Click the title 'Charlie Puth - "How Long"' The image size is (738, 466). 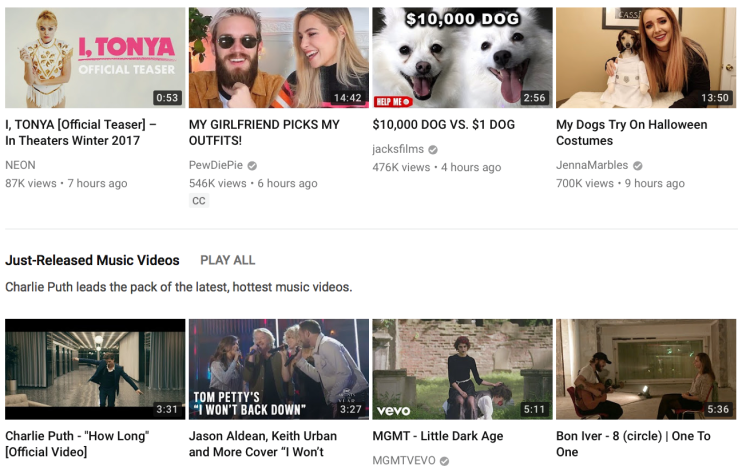[78, 444]
